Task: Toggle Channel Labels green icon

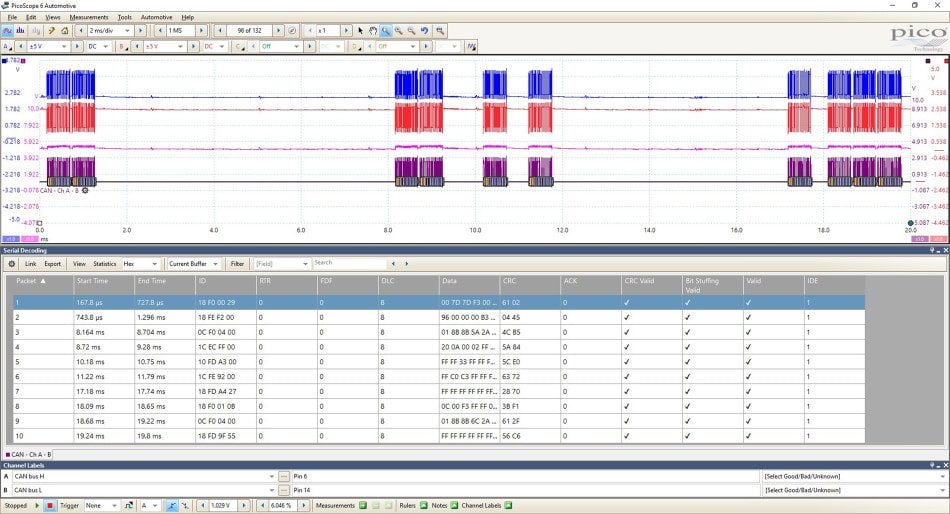Action: point(508,506)
